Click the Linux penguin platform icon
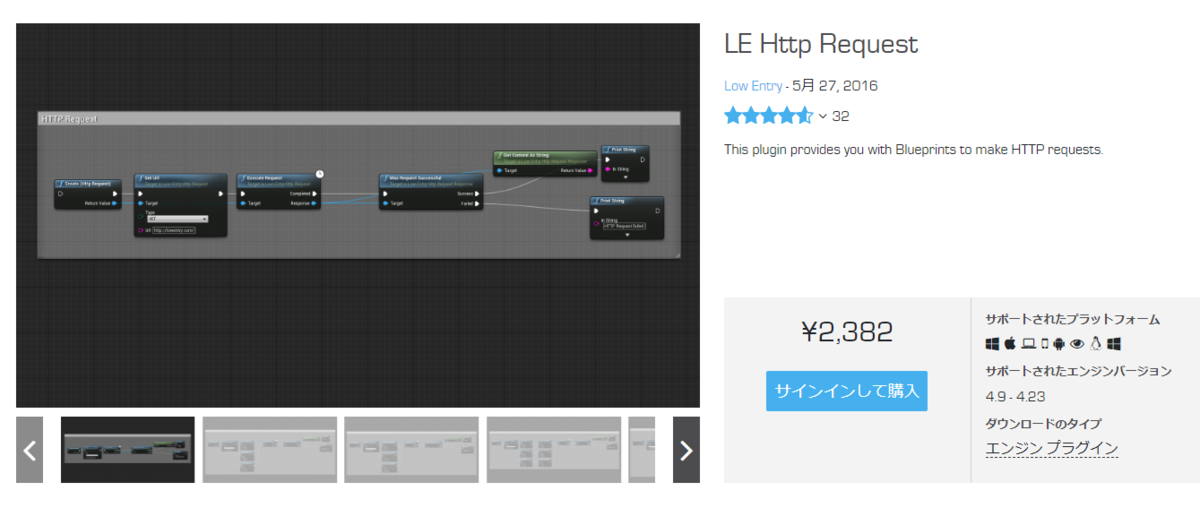 (1095, 343)
